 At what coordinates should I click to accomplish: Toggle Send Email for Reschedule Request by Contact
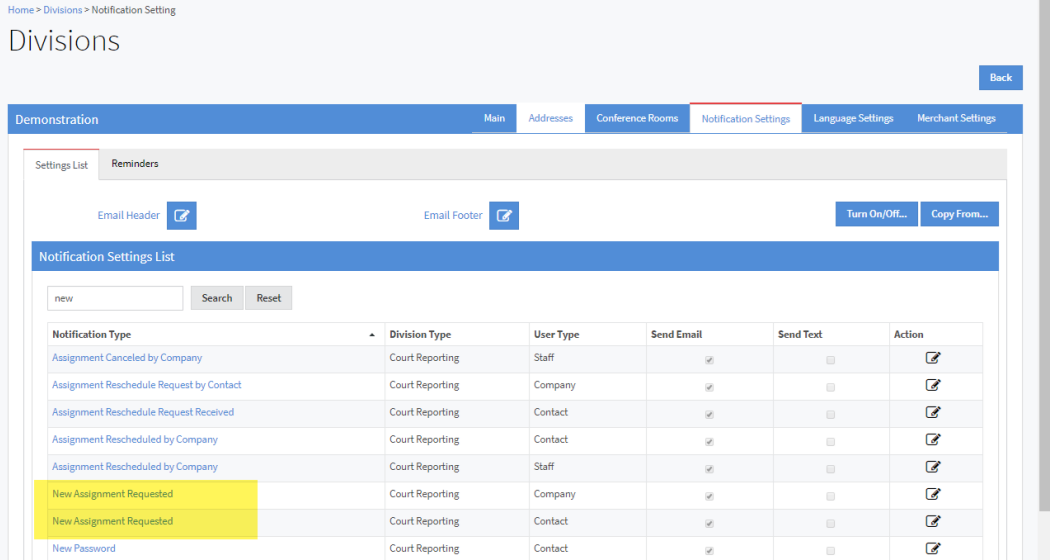(709, 388)
